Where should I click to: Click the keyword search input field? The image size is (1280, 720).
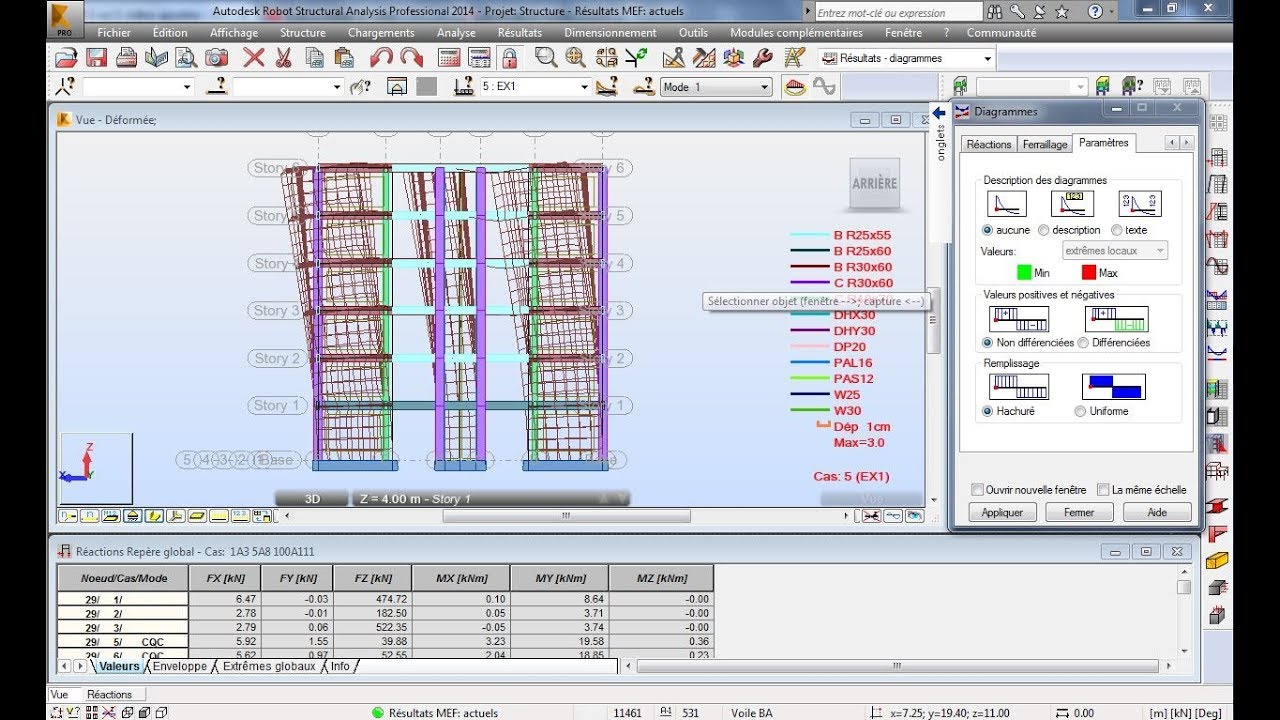[x=898, y=13]
